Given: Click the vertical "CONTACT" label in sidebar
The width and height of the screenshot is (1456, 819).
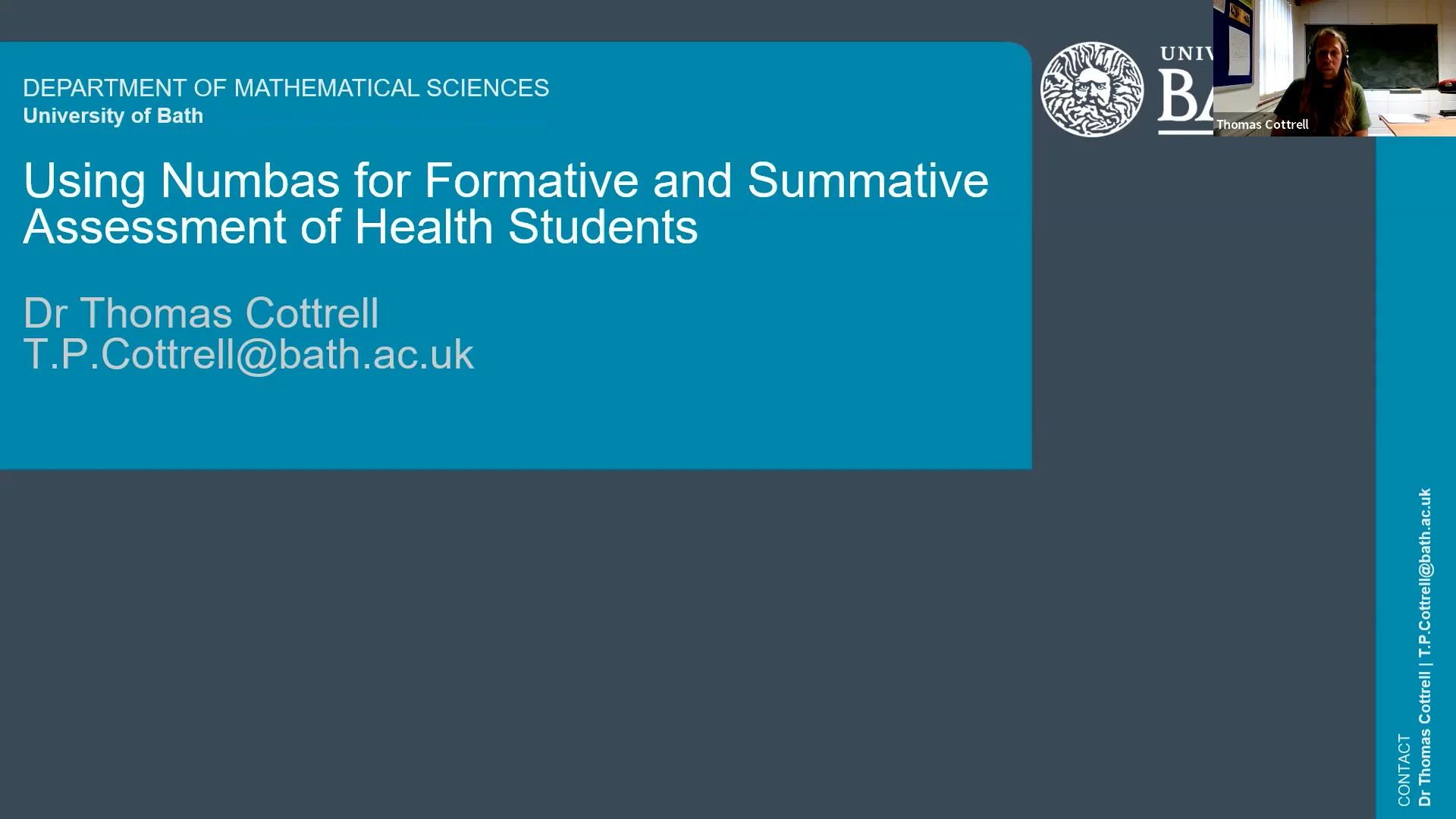Looking at the screenshot, I should [1404, 769].
